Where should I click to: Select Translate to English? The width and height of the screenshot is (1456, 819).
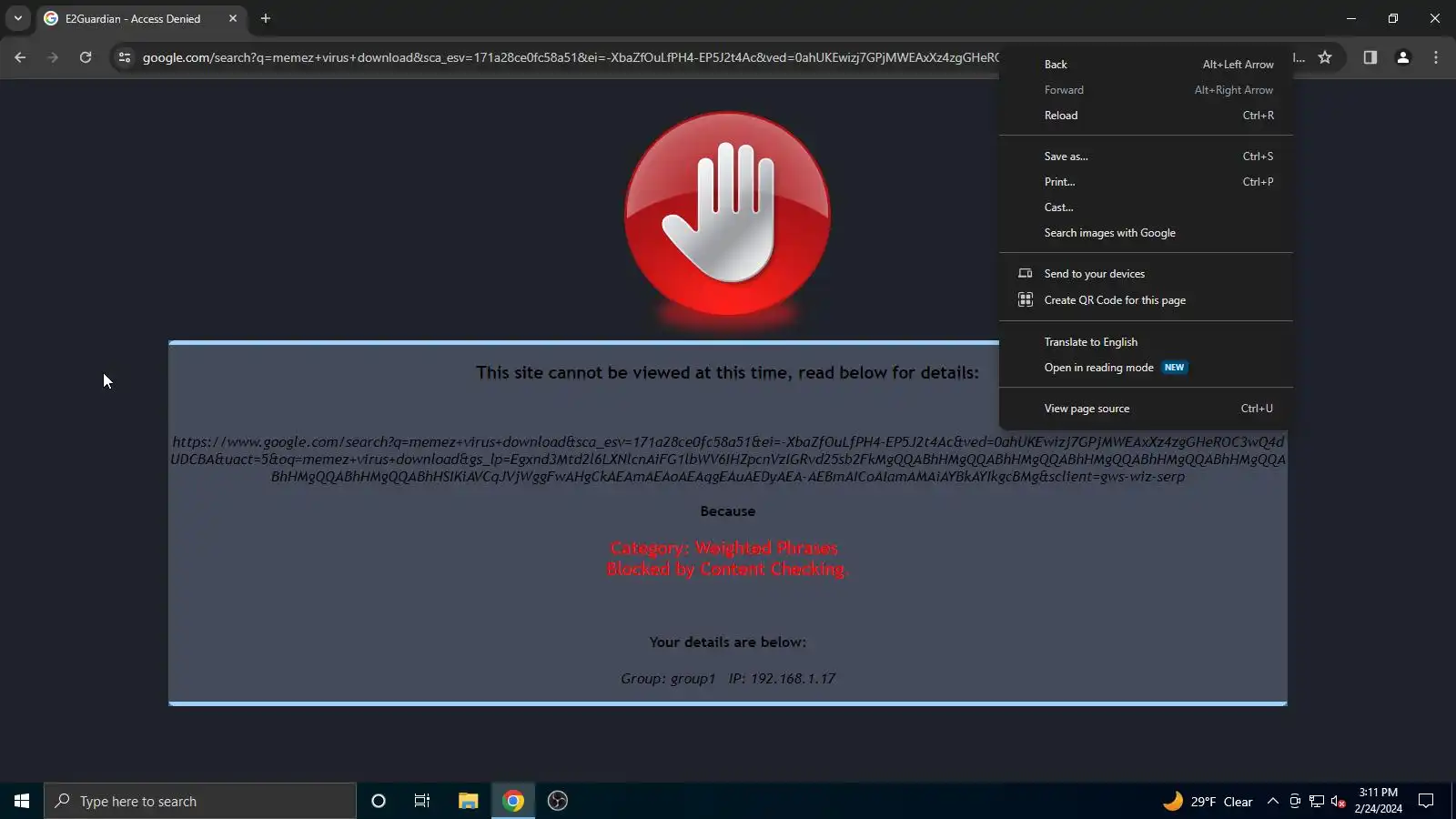pyautogui.click(x=1146, y=342)
